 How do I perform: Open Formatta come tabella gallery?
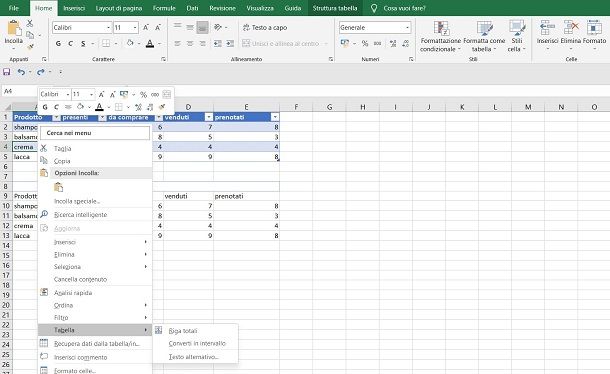(x=484, y=37)
